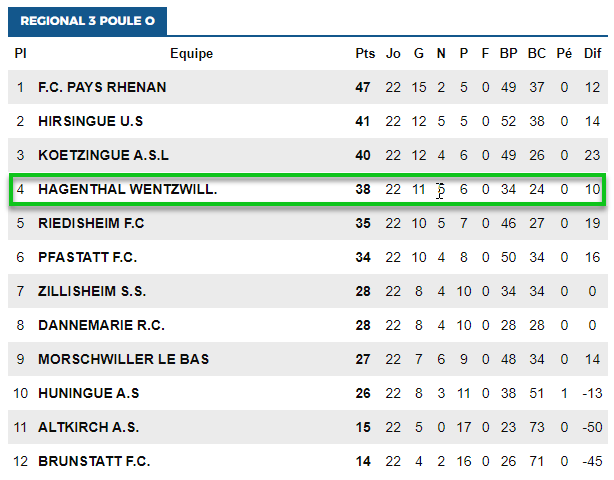Click the BP column header
The width and height of the screenshot is (614, 480).
(508, 54)
